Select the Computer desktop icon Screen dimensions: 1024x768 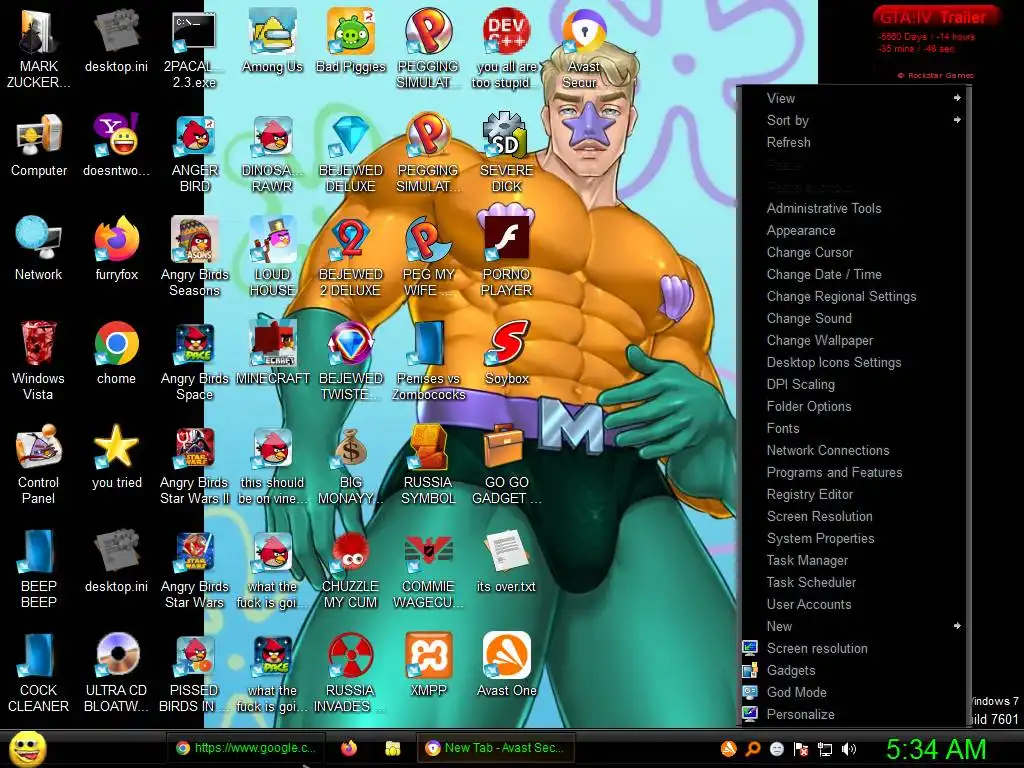[x=39, y=145]
